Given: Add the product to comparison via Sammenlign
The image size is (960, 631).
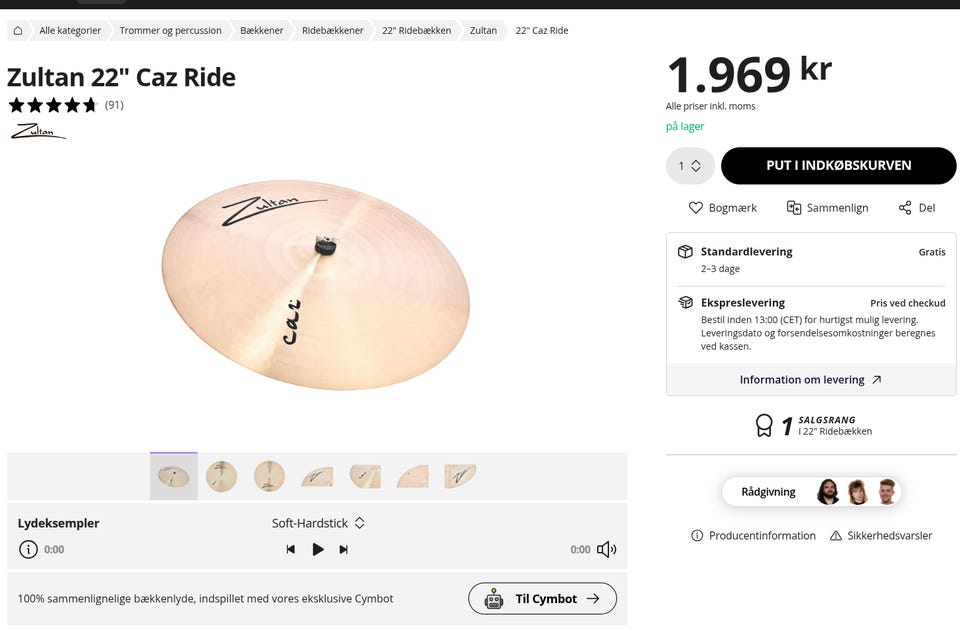Looking at the screenshot, I should pyautogui.click(x=827, y=208).
